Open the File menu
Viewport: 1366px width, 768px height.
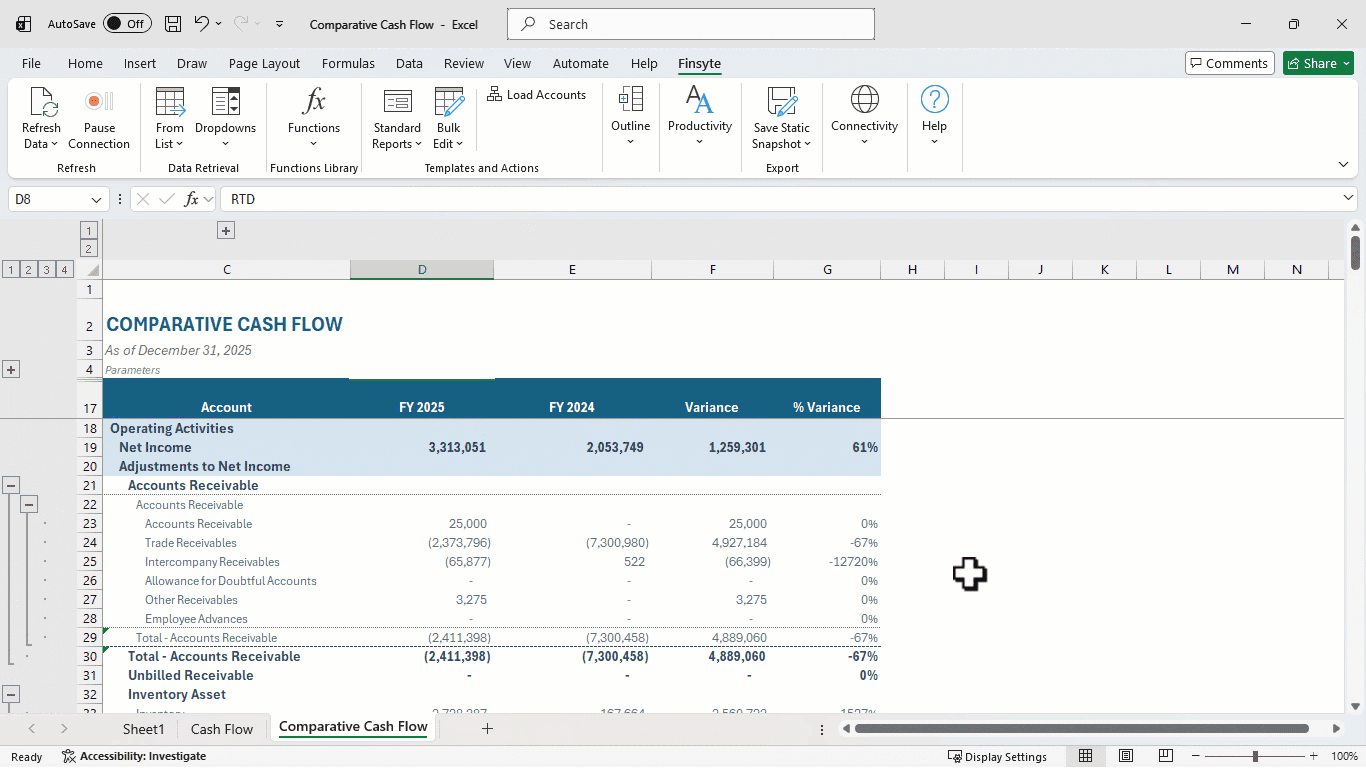[31, 63]
